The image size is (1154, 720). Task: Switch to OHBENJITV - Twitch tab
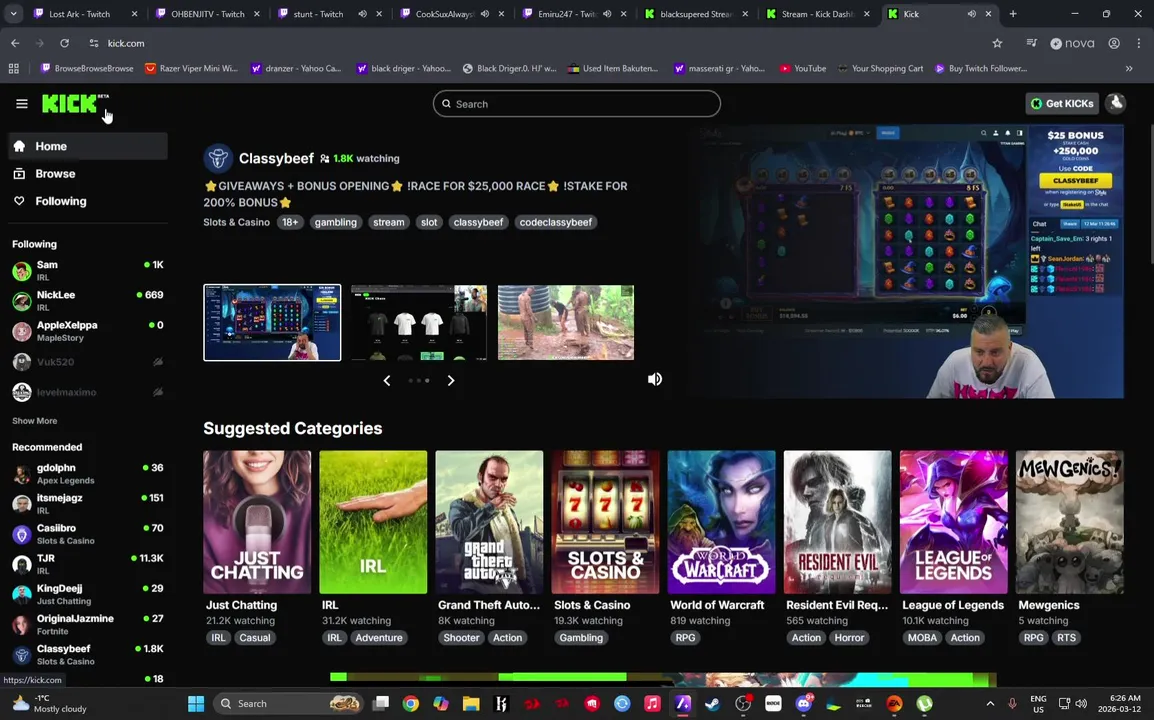pos(208,14)
